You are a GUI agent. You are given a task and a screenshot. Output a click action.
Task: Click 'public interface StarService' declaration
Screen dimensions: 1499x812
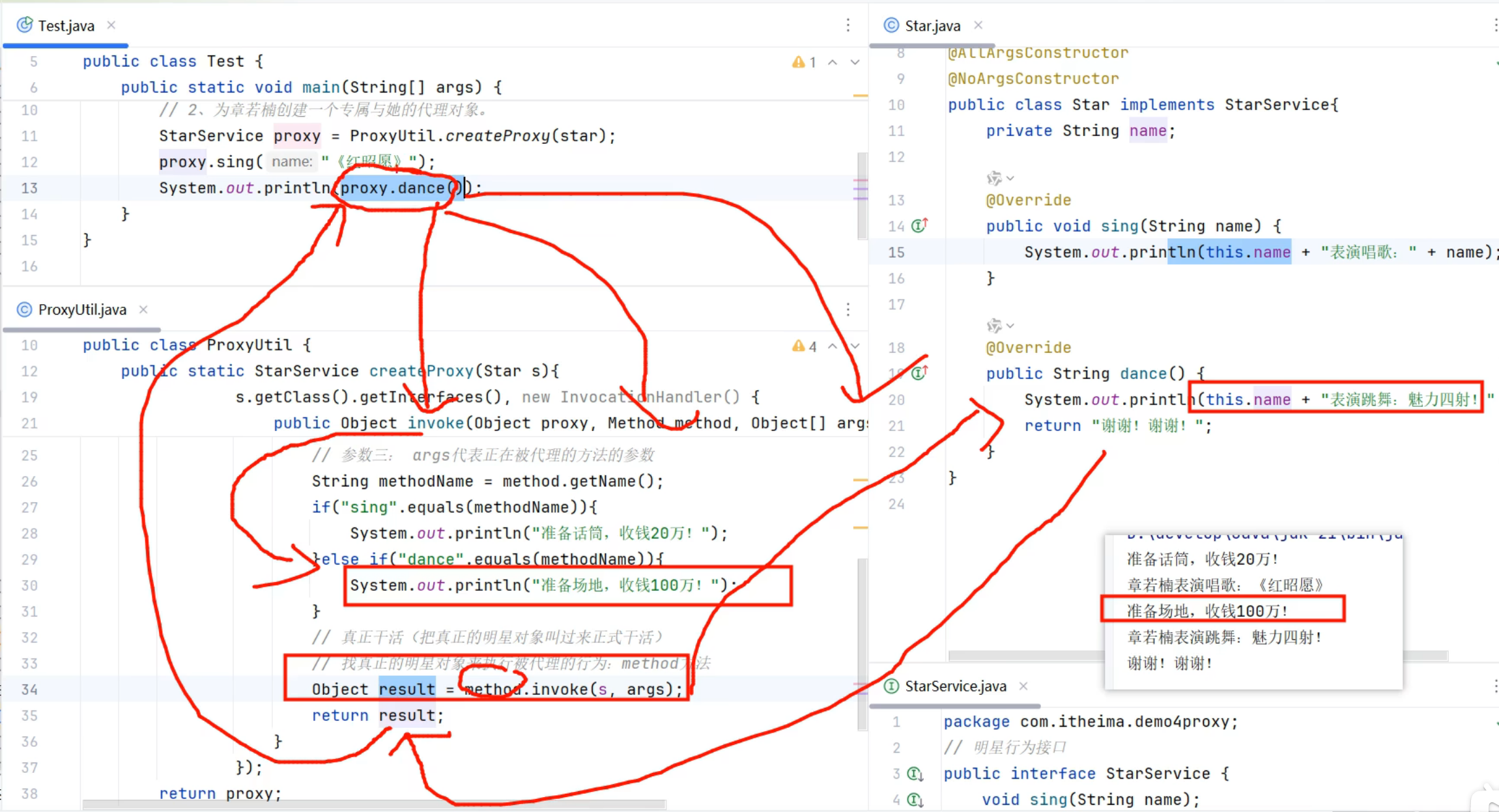(1086, 774)
